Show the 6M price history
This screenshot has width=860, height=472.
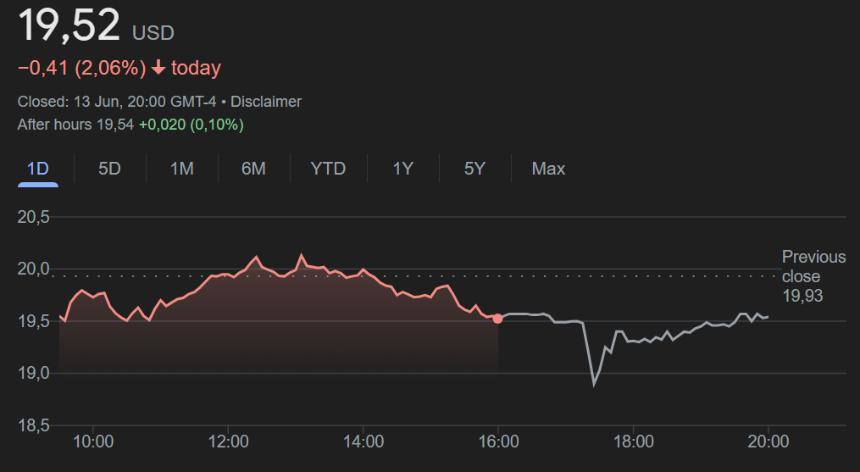253,168
